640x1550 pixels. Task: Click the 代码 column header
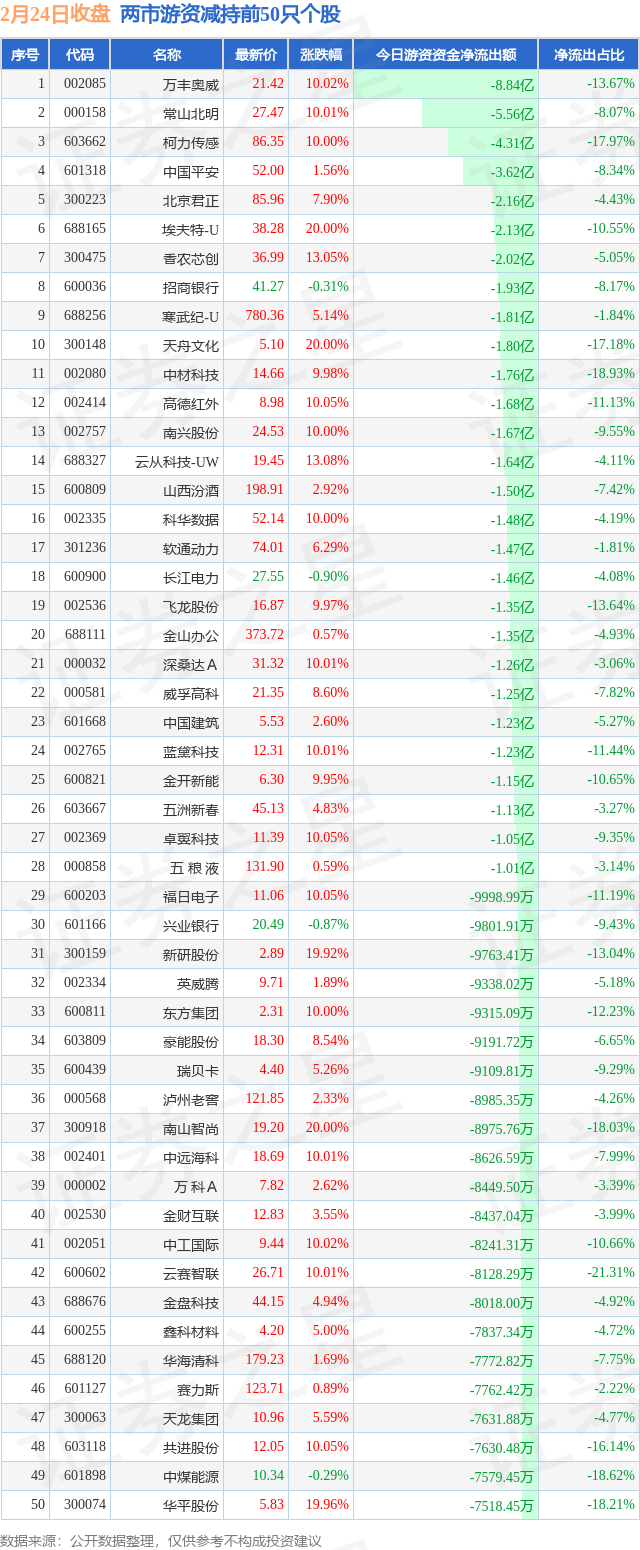pos(79,55)
